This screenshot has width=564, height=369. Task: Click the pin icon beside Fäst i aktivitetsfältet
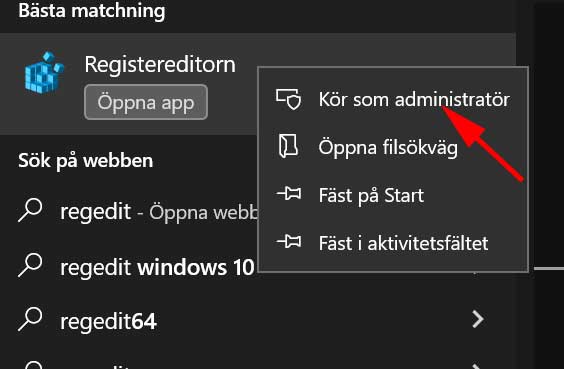(289, 242)
